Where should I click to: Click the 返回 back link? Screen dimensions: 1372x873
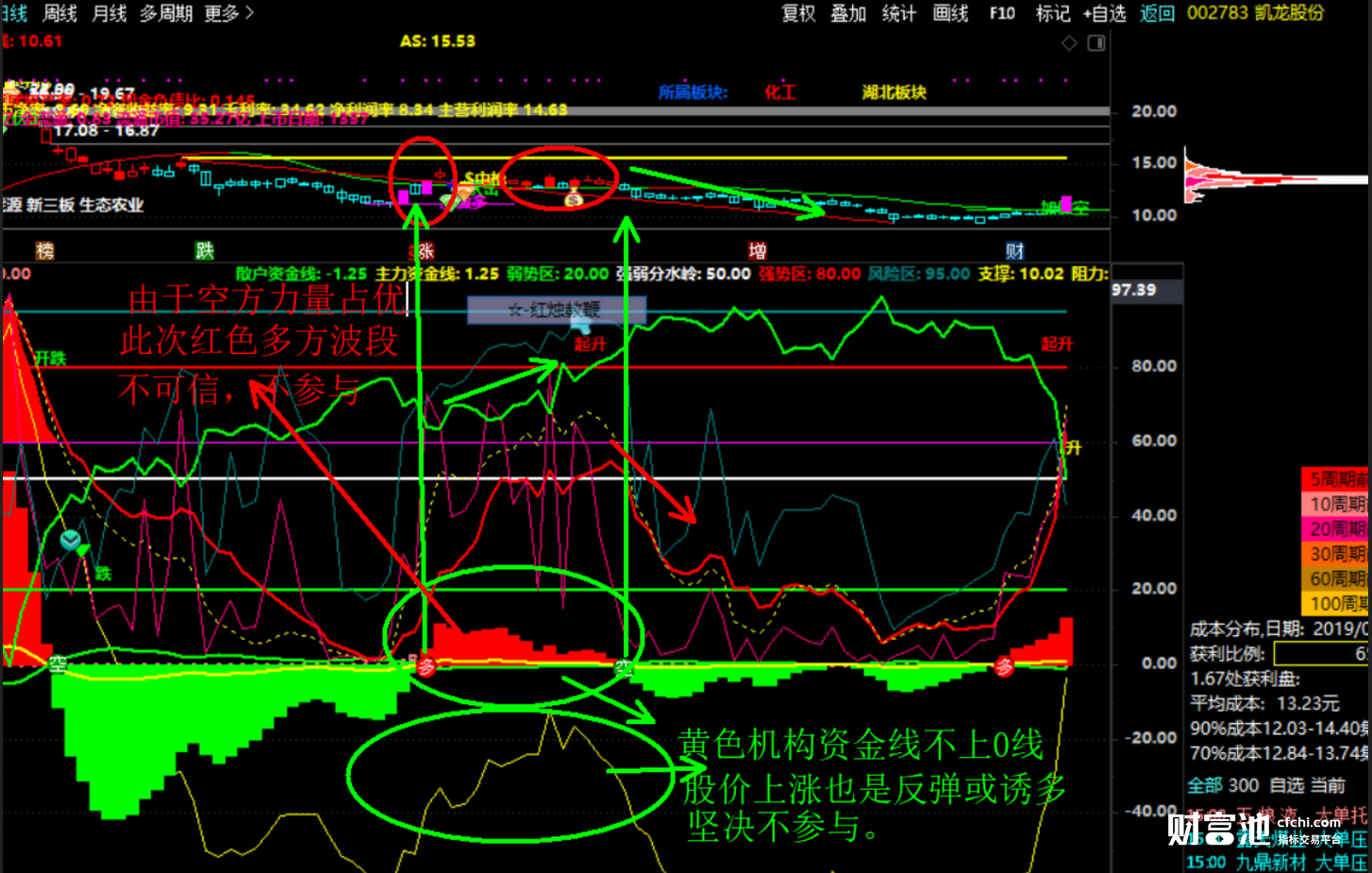pos(1157,13)
